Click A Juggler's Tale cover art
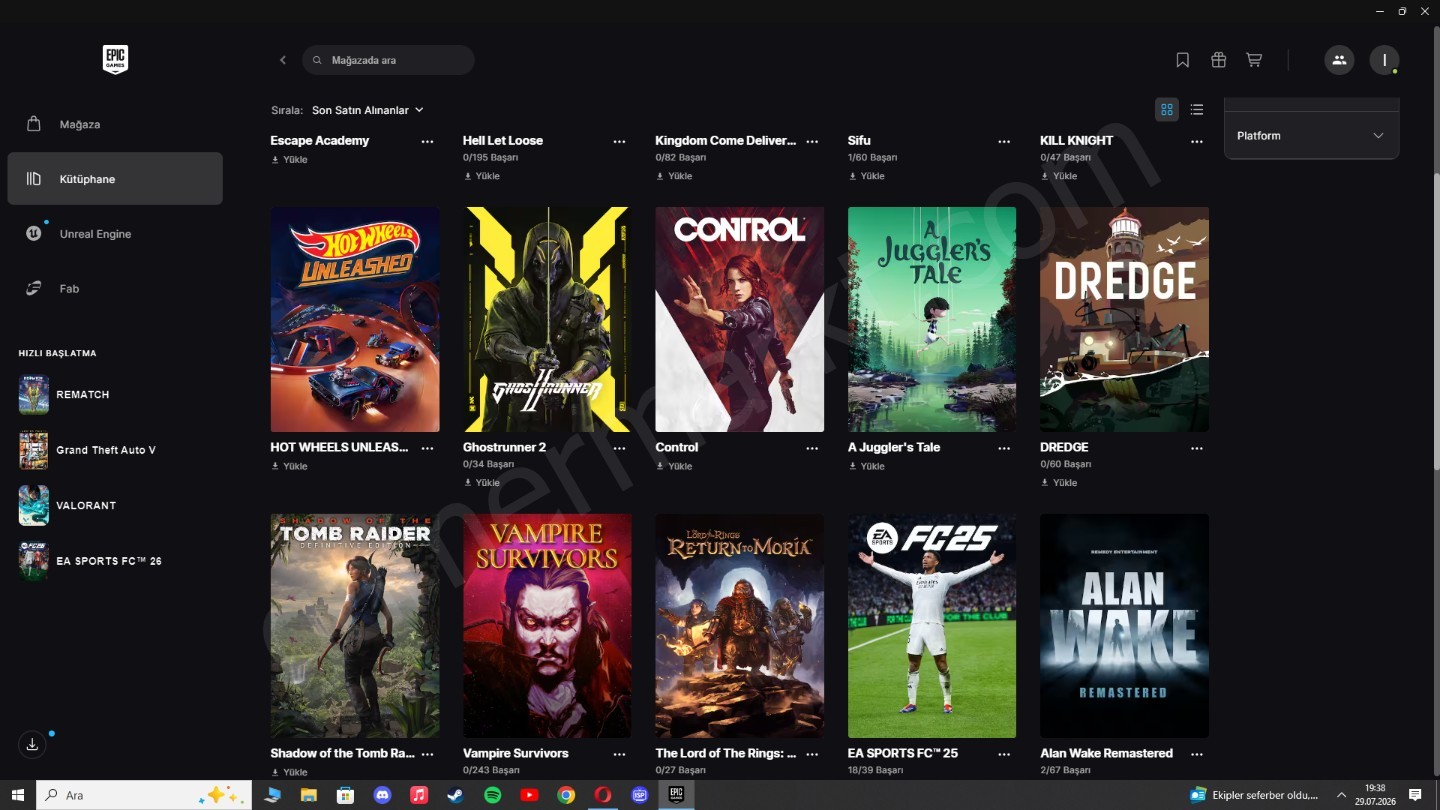Screen dimensions: 1440x810 pyautogui.click(x=932, y=319)
